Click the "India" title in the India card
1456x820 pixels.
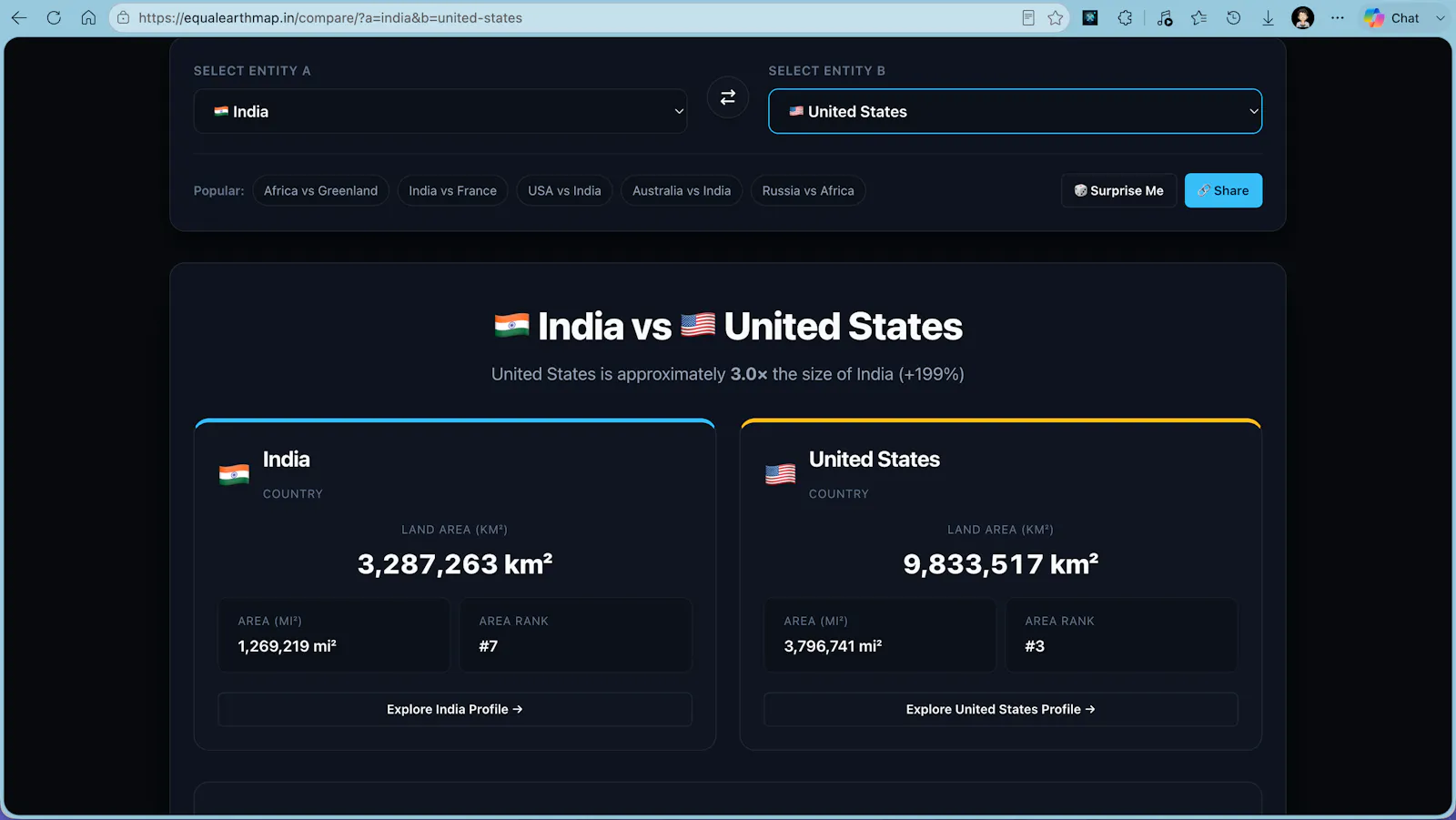pyautogui.click(x=287, y=460)
